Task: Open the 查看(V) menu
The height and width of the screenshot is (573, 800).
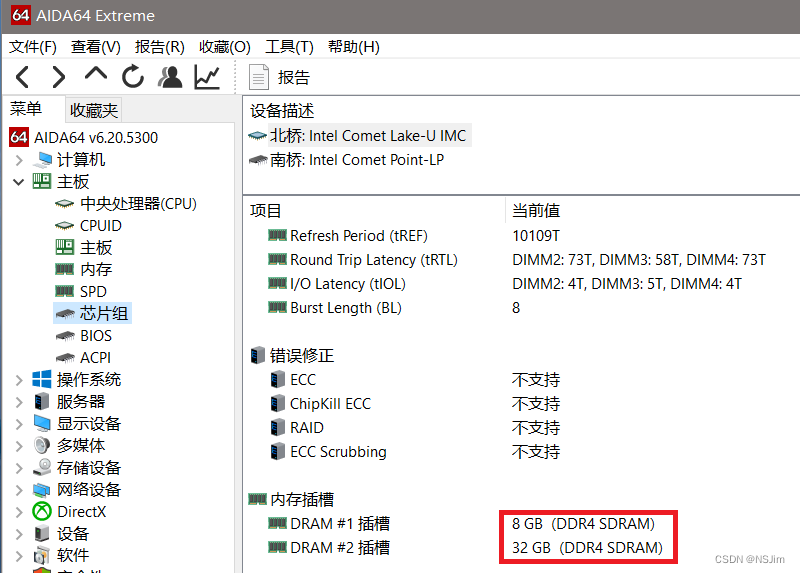Action: click(96, 47)
